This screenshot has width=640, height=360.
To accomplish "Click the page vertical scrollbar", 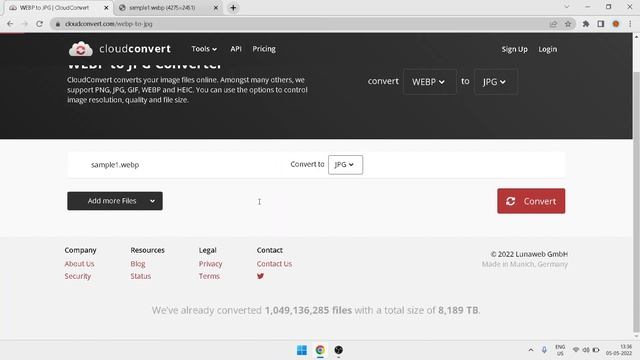I will 636,202.
